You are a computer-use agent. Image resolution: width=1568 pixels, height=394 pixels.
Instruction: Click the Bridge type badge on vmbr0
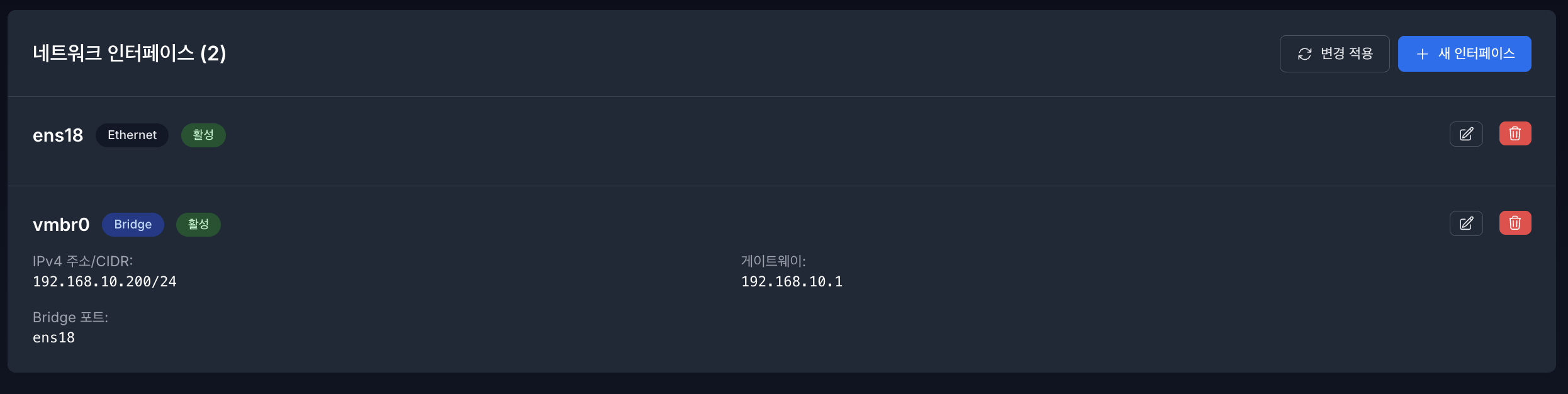[133, 224]
